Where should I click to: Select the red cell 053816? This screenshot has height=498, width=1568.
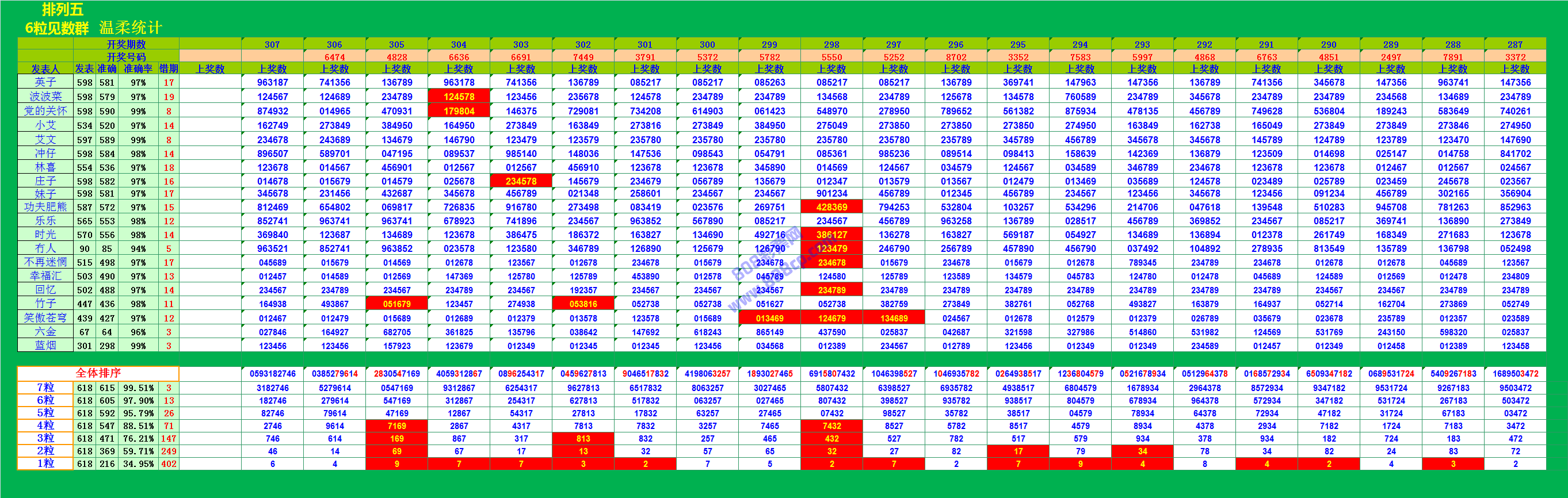pos(583,304)
